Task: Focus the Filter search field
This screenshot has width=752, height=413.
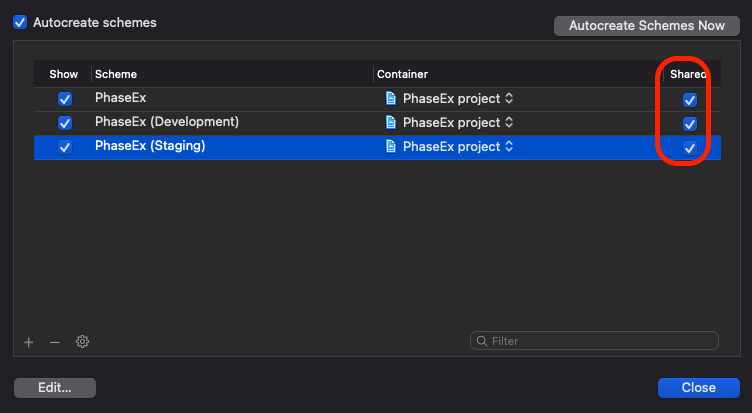Action: [600, 341]
